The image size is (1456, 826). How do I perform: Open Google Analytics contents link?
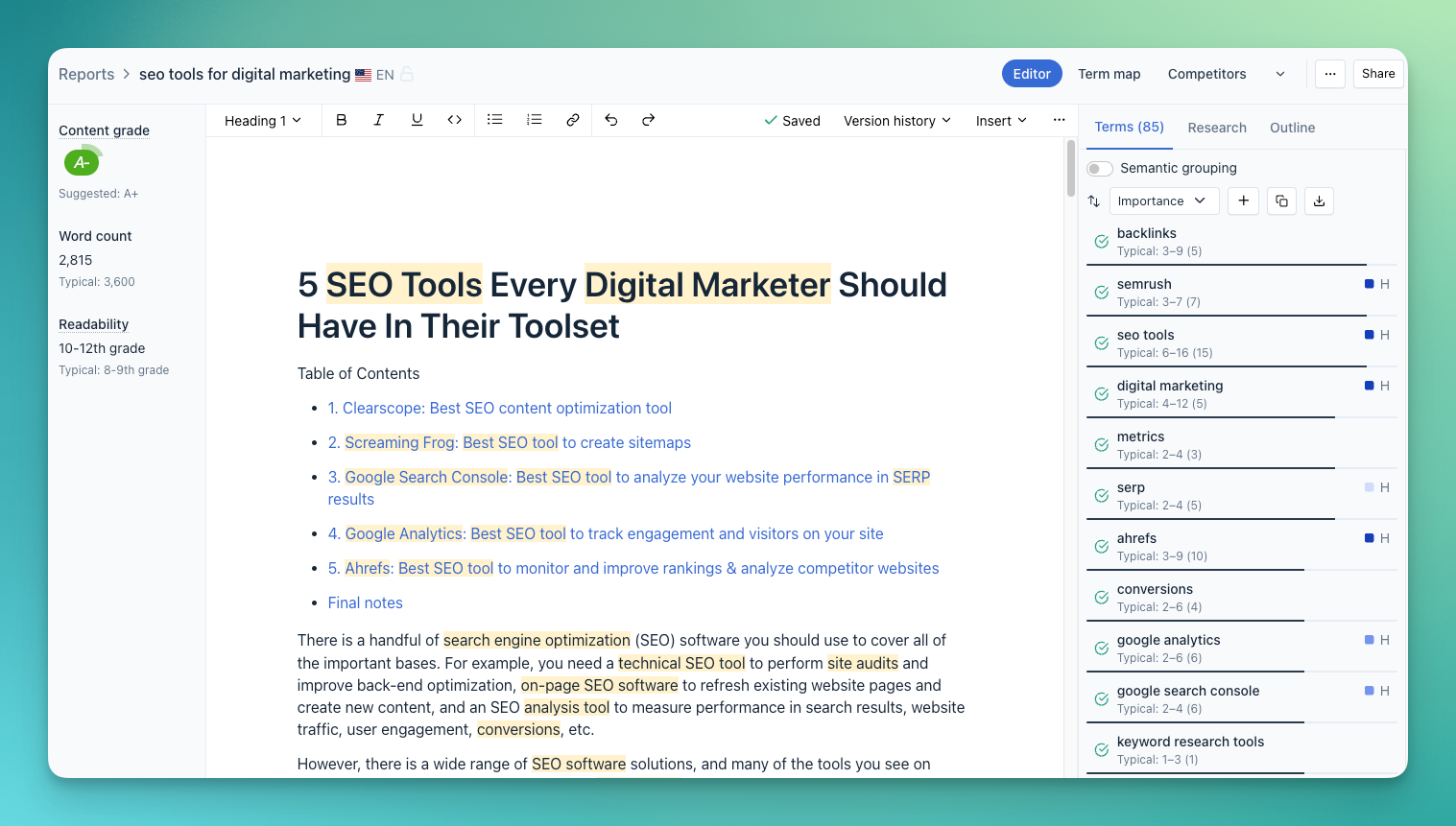coord(606,533)
